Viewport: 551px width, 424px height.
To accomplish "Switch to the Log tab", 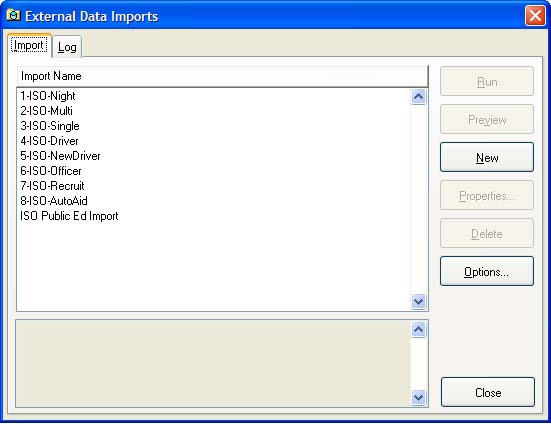I will pos(67,47).
